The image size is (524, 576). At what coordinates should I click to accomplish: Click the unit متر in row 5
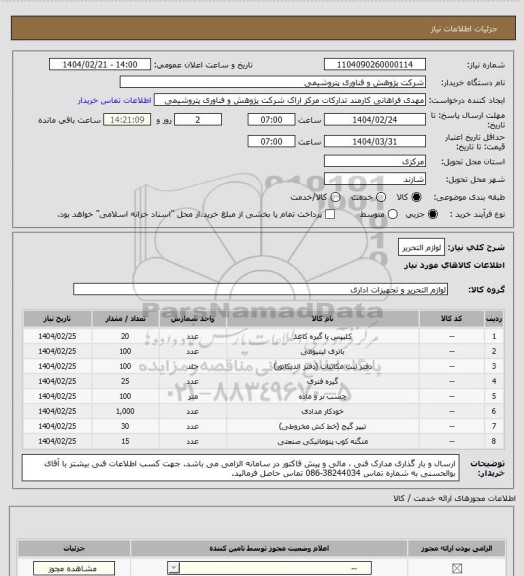tap(193, 397)
